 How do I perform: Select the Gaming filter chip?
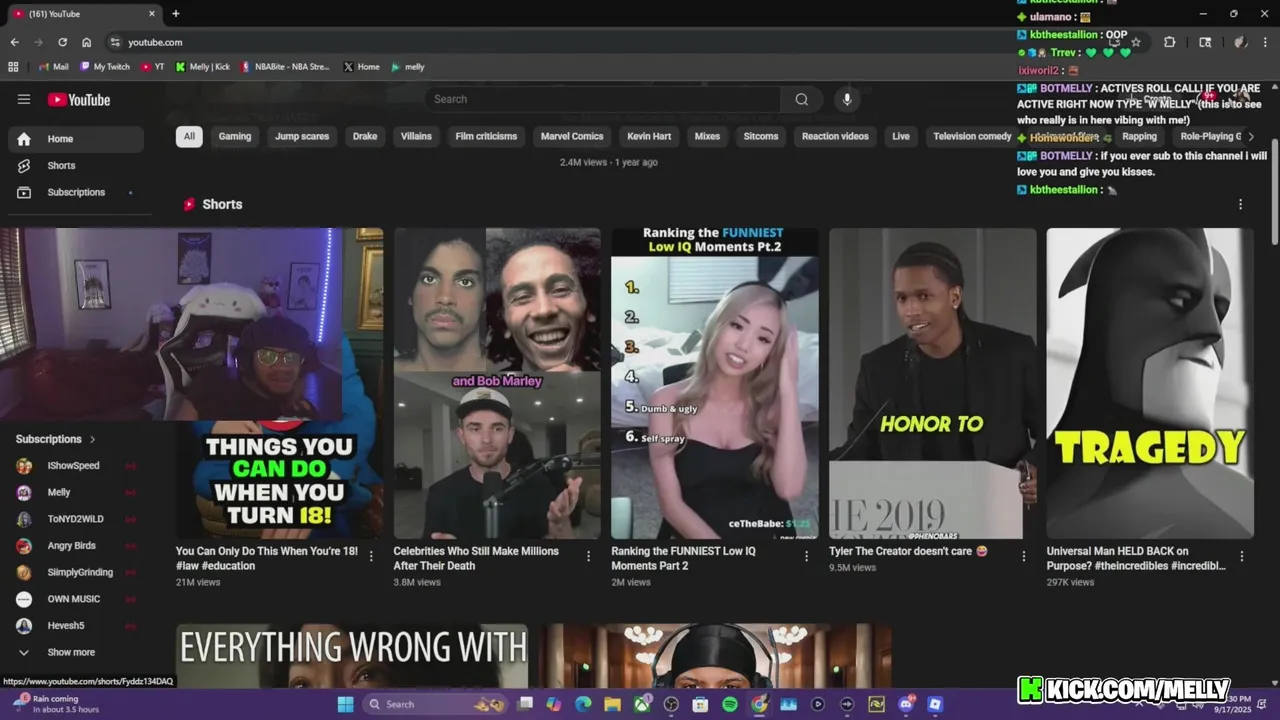[235, 136]
